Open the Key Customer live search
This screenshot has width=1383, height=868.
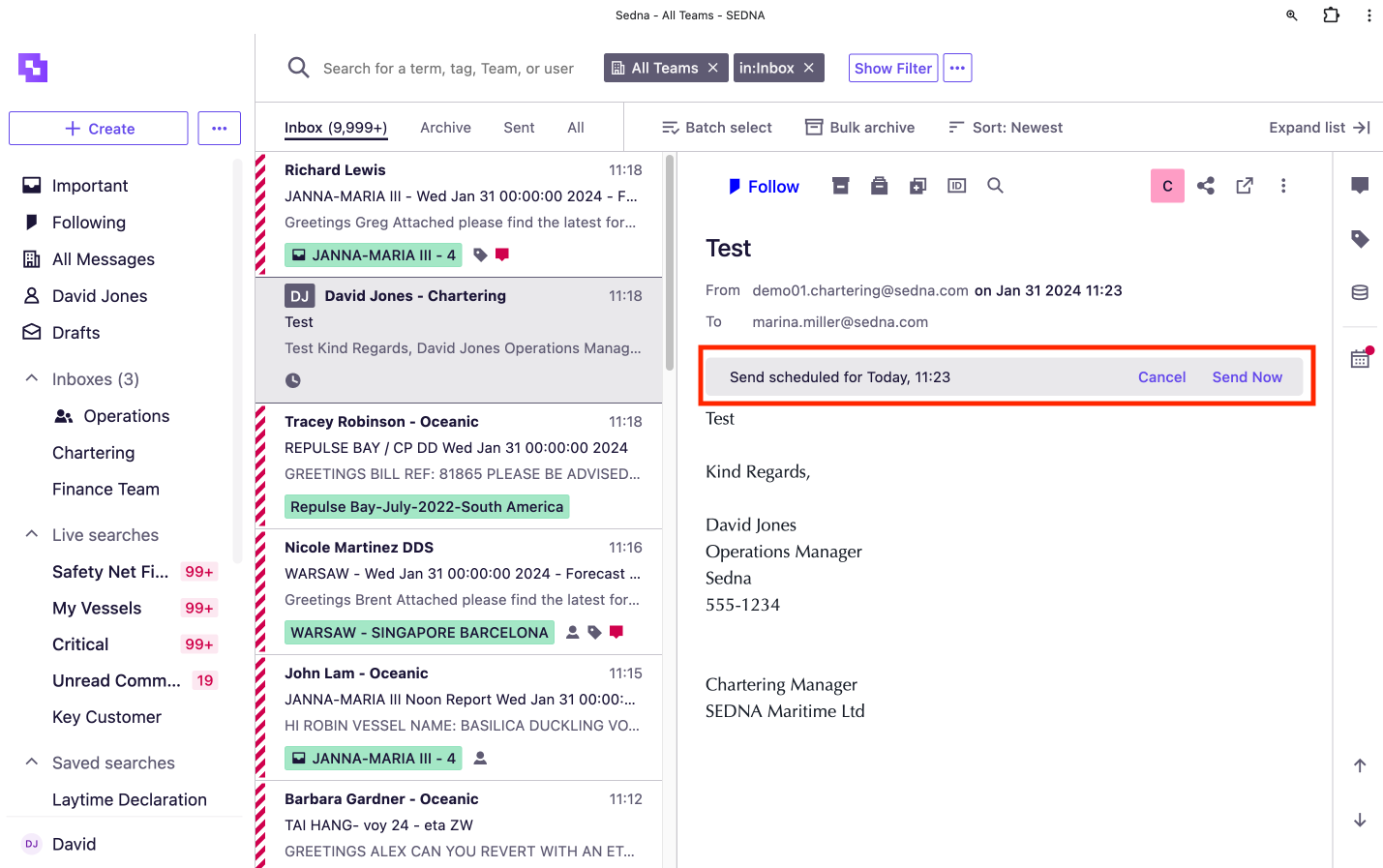tap(107, 717)
